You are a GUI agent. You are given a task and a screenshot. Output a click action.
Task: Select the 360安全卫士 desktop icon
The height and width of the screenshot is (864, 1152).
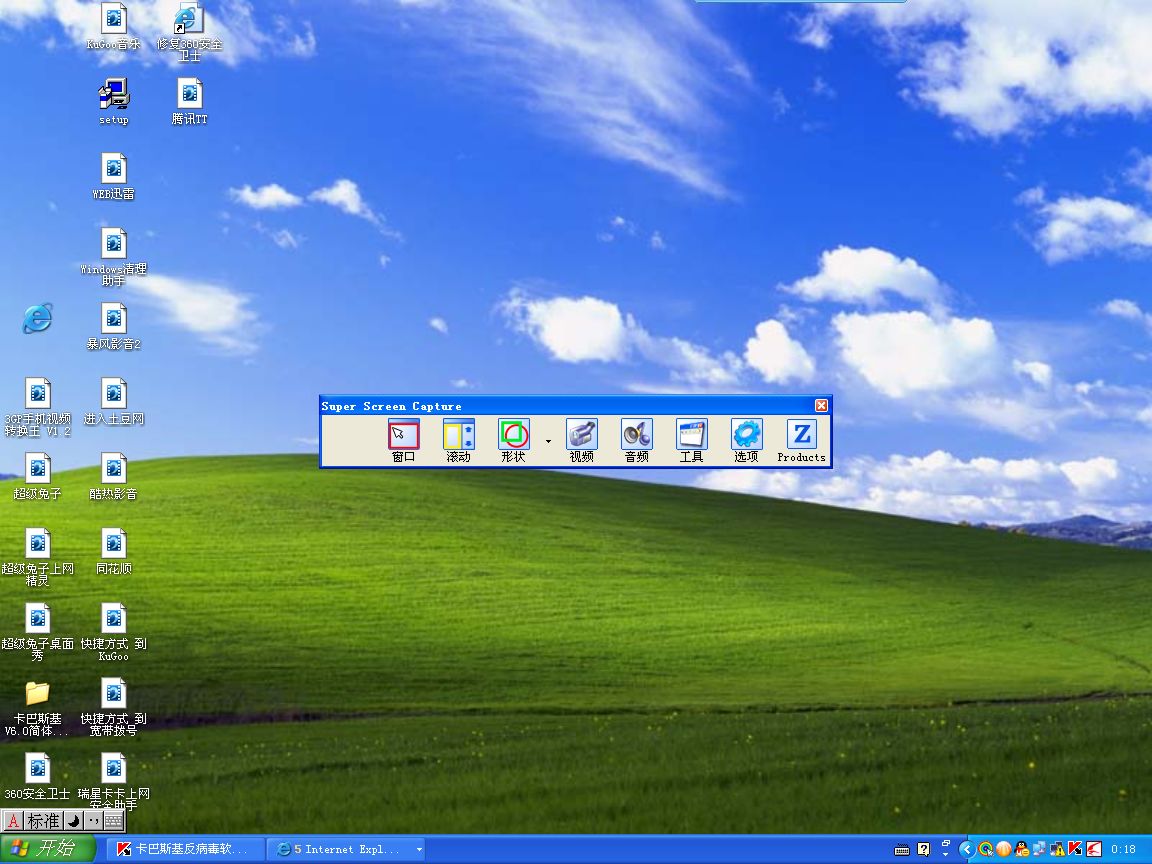tap(37, 777)
